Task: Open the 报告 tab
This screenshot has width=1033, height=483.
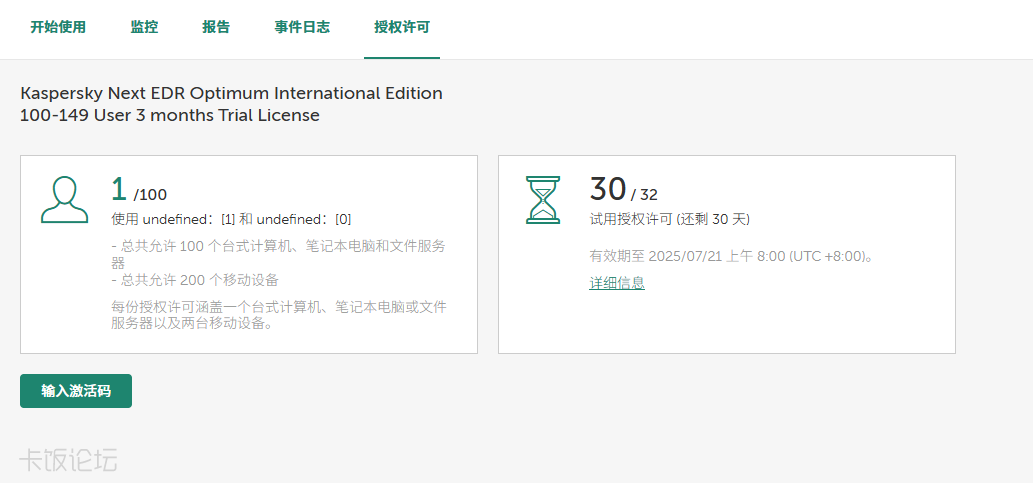Action: tap(216, 28)
